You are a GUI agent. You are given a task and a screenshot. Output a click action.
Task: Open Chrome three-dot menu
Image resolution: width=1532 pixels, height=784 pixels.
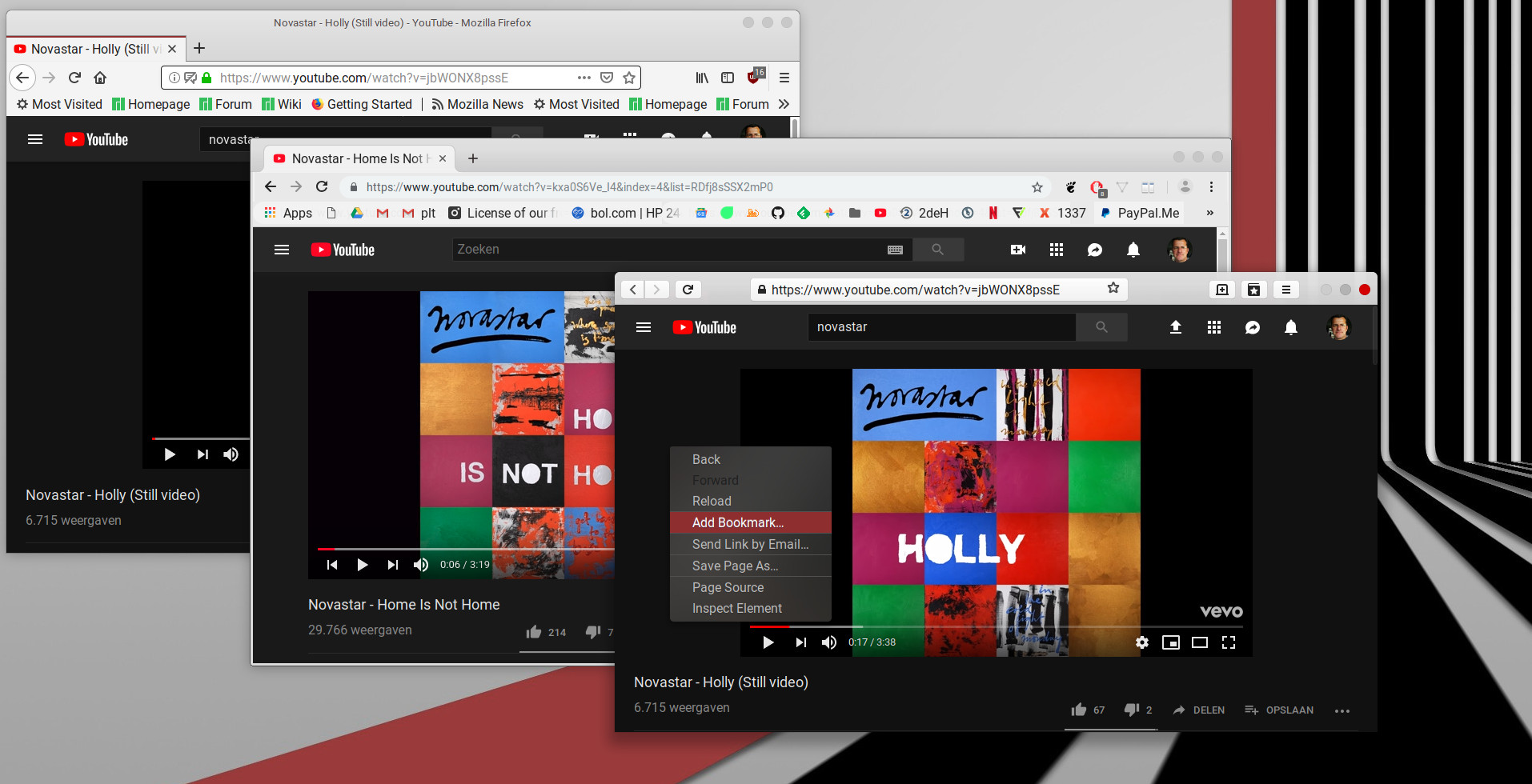click(x=1211, y=186)
